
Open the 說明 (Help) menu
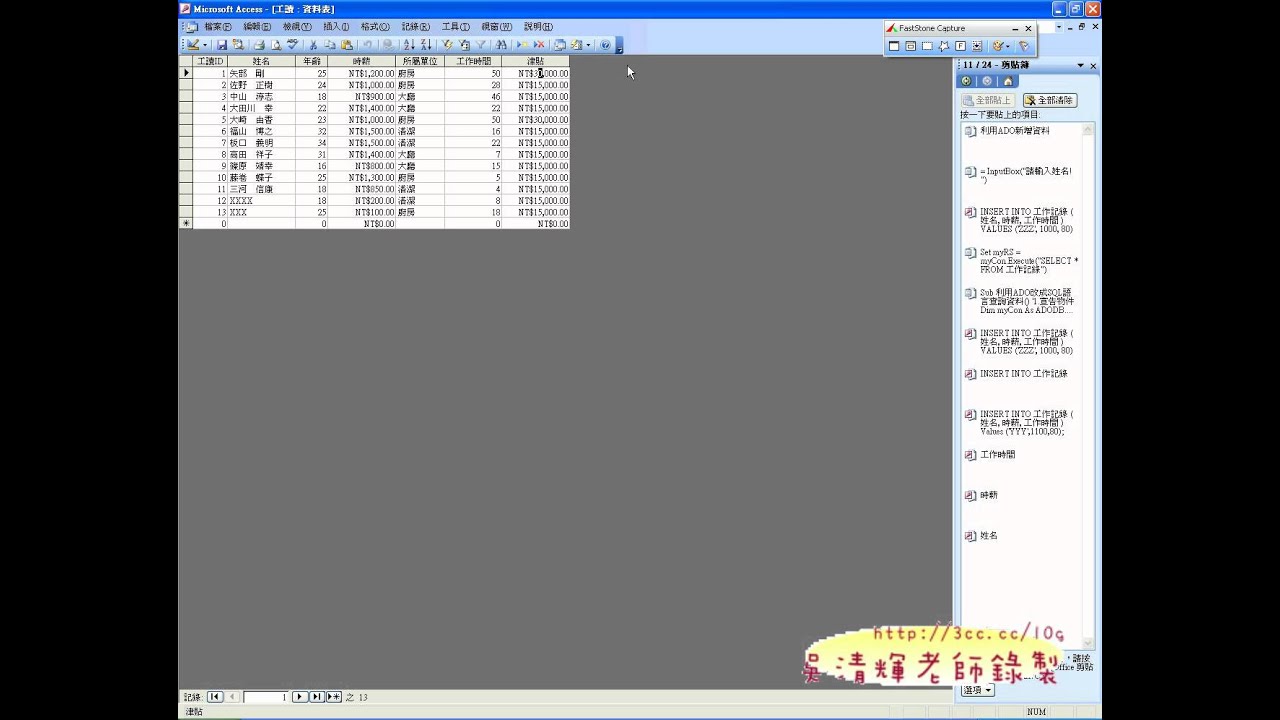tap(538, 27)
